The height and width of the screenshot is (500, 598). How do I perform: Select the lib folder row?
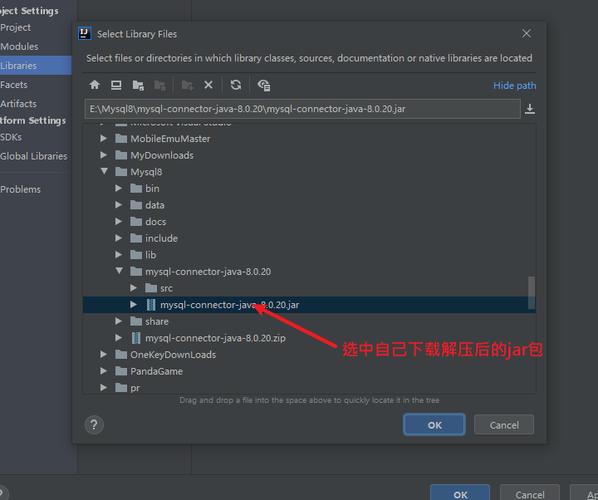309,255
